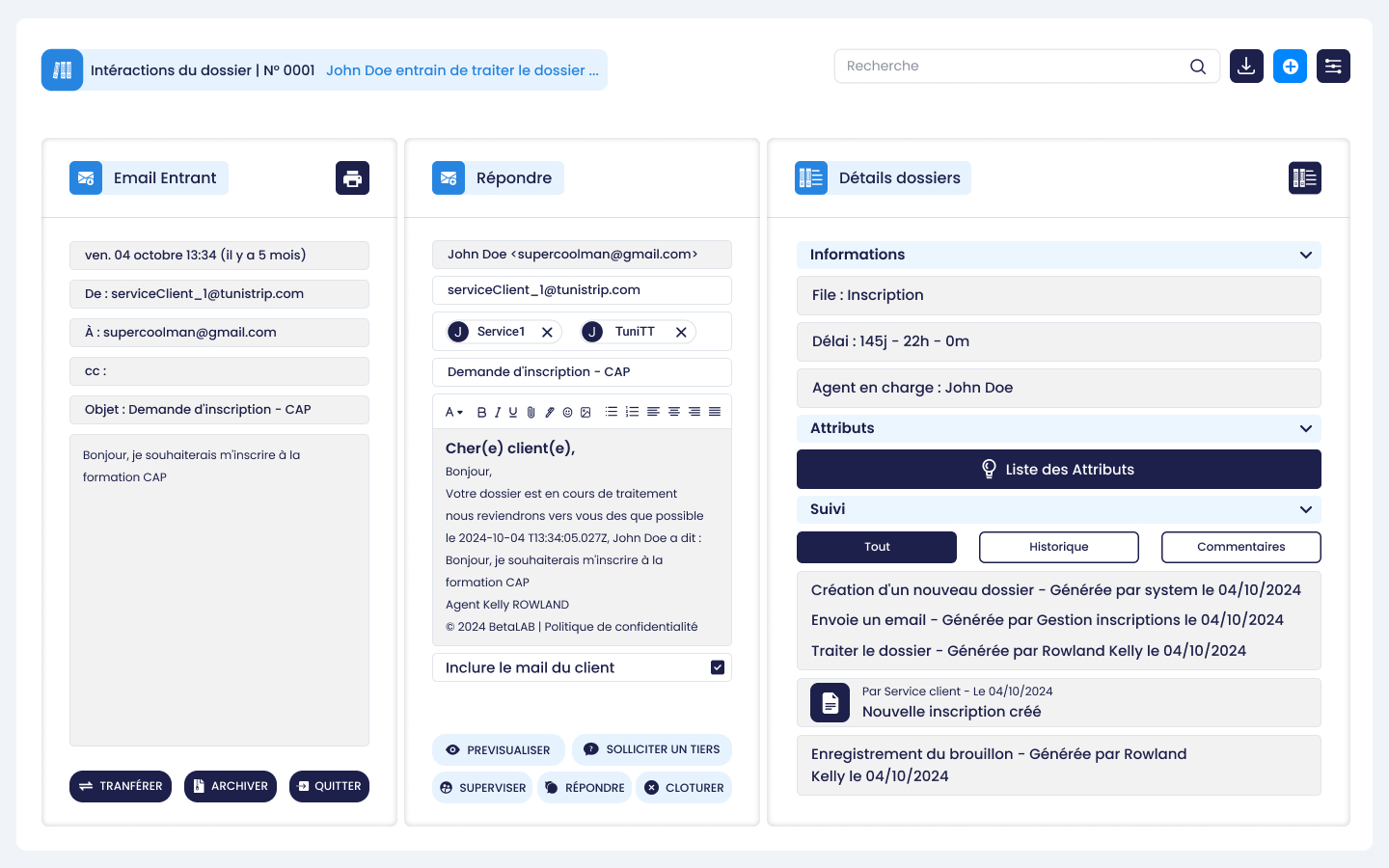Insert an emoji in the reply
Screen dimensions: 1389x868
tap(567, 412)
